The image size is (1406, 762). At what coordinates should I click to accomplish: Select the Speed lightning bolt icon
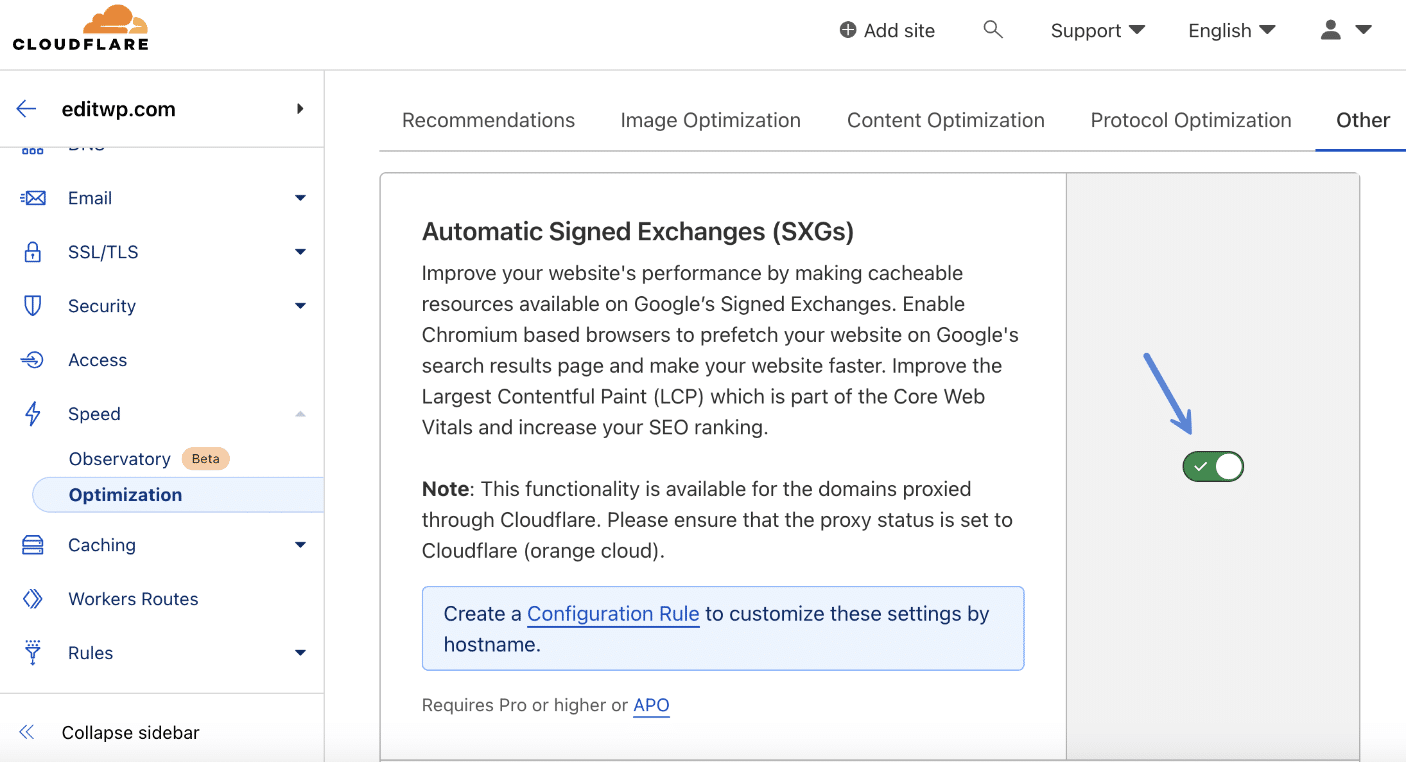click(33, 413)
